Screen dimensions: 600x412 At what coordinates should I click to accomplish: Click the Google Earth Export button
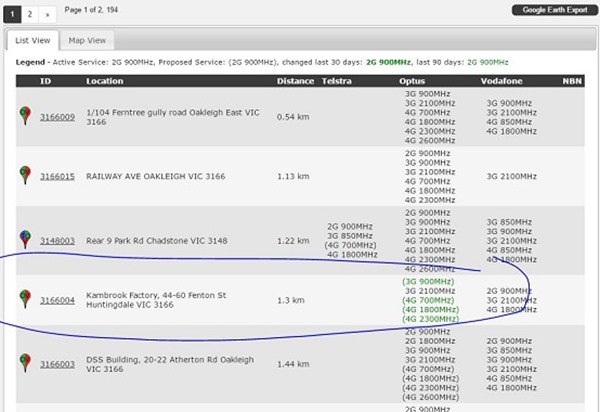click(555, 10)
